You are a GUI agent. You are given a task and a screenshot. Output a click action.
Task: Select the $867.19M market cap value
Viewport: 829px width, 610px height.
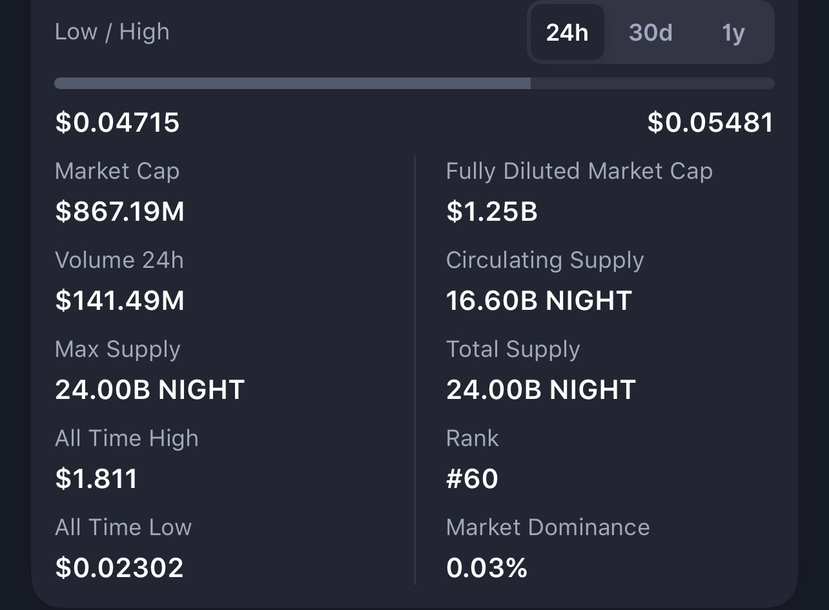point(119,212)
